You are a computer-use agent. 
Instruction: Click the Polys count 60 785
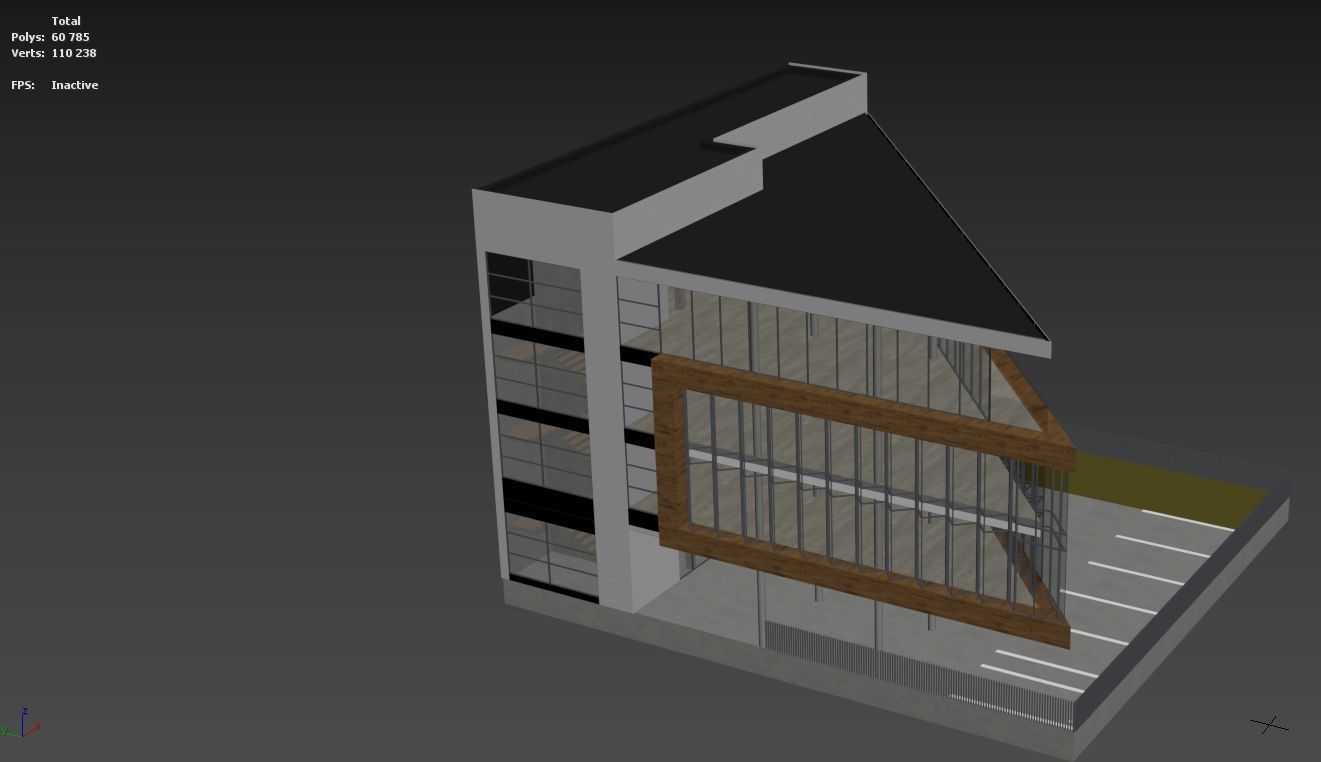coord(70,37)
